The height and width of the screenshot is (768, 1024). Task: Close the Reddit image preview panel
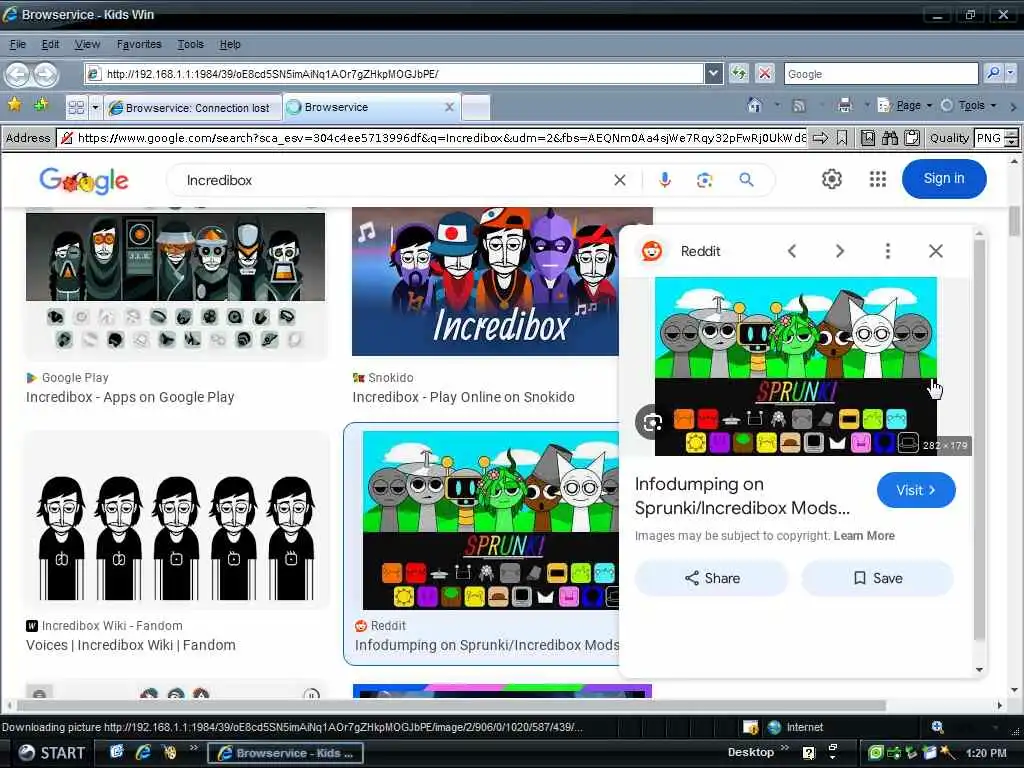(936, 251)
